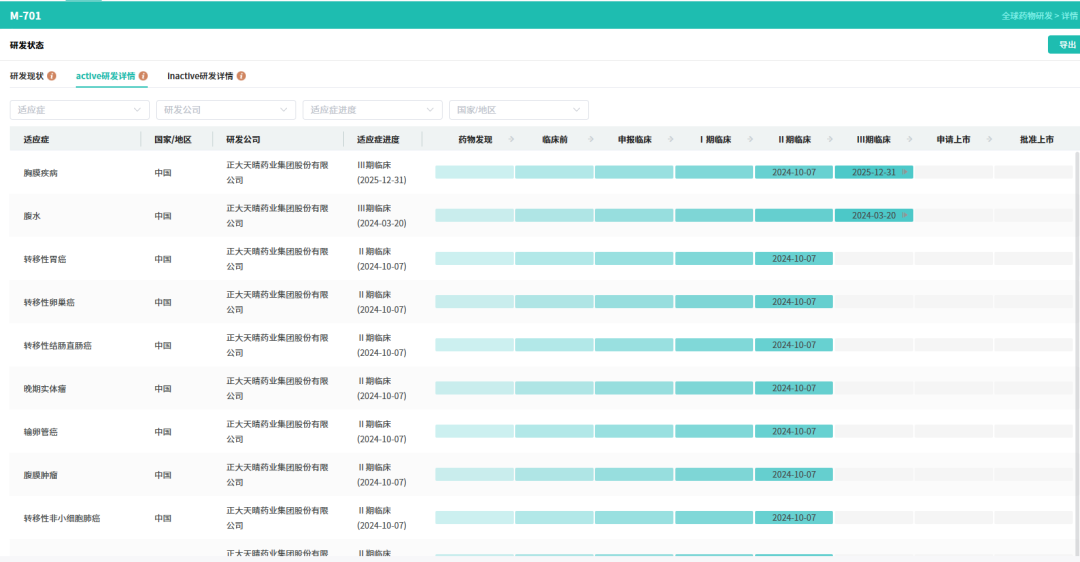Open the 国家/地区 filter dropdown
Viewport: 1080px width, 562px height.
pyautogui.click(x=519, y=110)
